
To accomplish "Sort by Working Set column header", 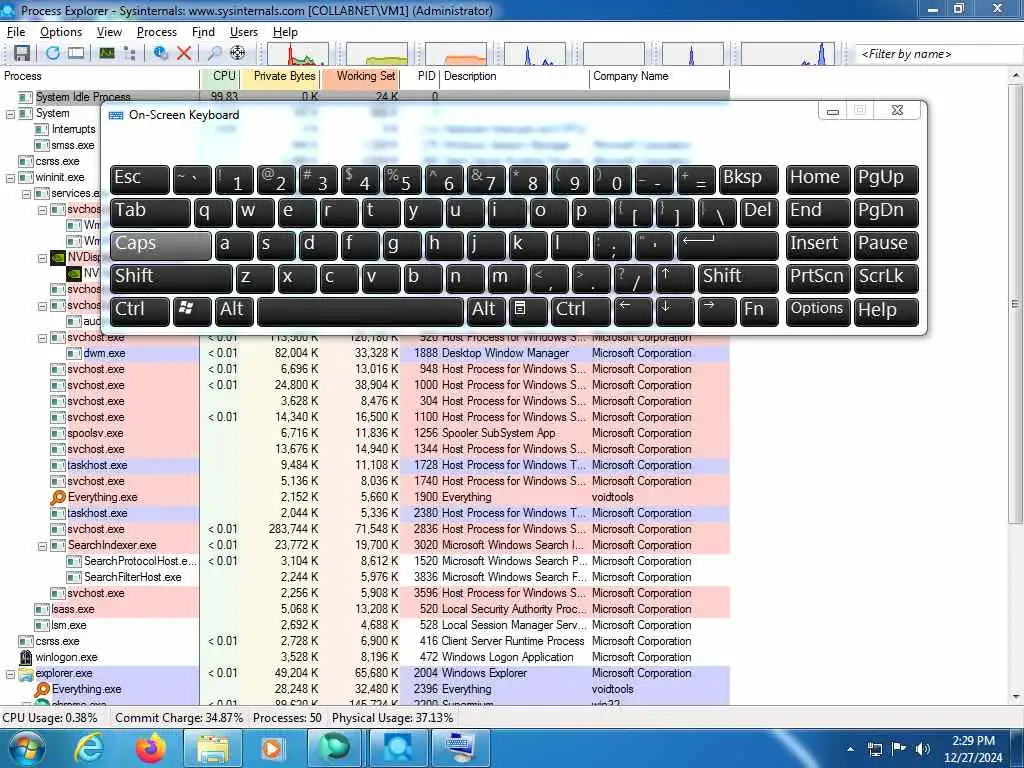I will click(361, 76).
